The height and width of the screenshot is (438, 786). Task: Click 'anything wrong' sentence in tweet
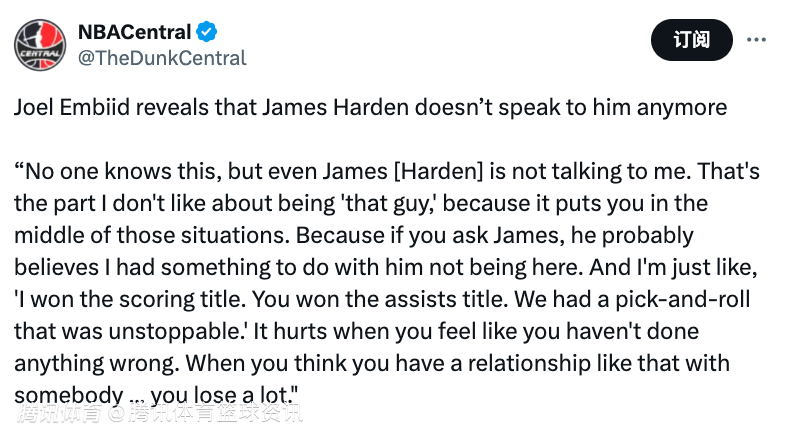pos(96,363)
